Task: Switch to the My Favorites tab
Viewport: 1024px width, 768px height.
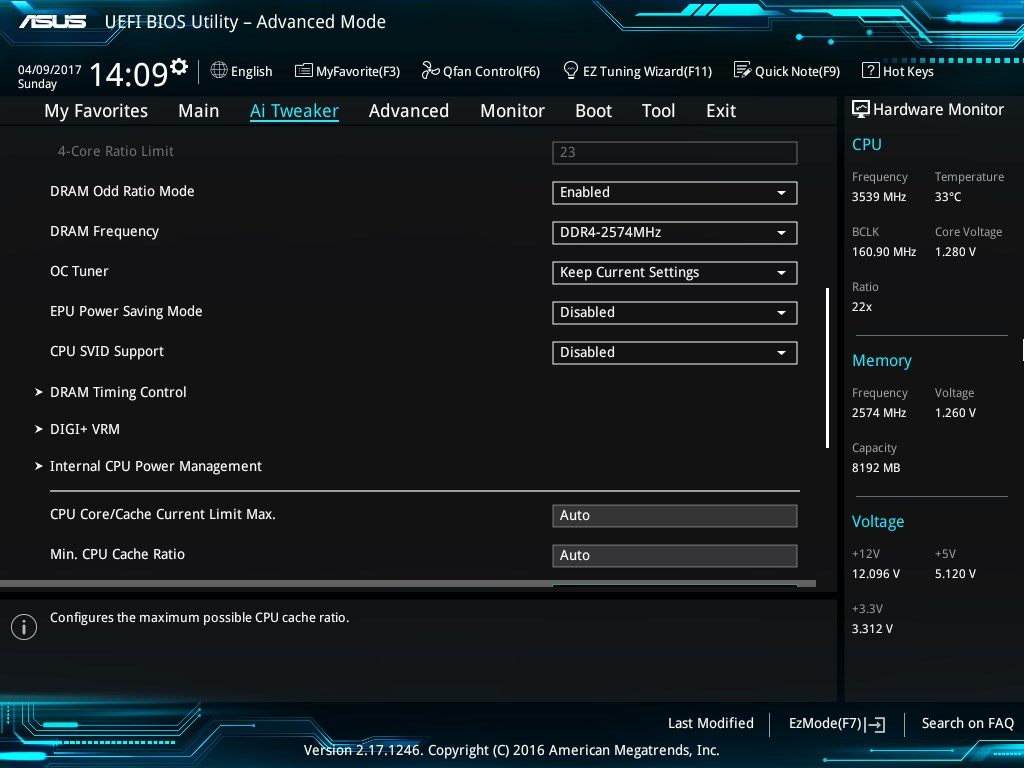Action: (x=96, y=111)
